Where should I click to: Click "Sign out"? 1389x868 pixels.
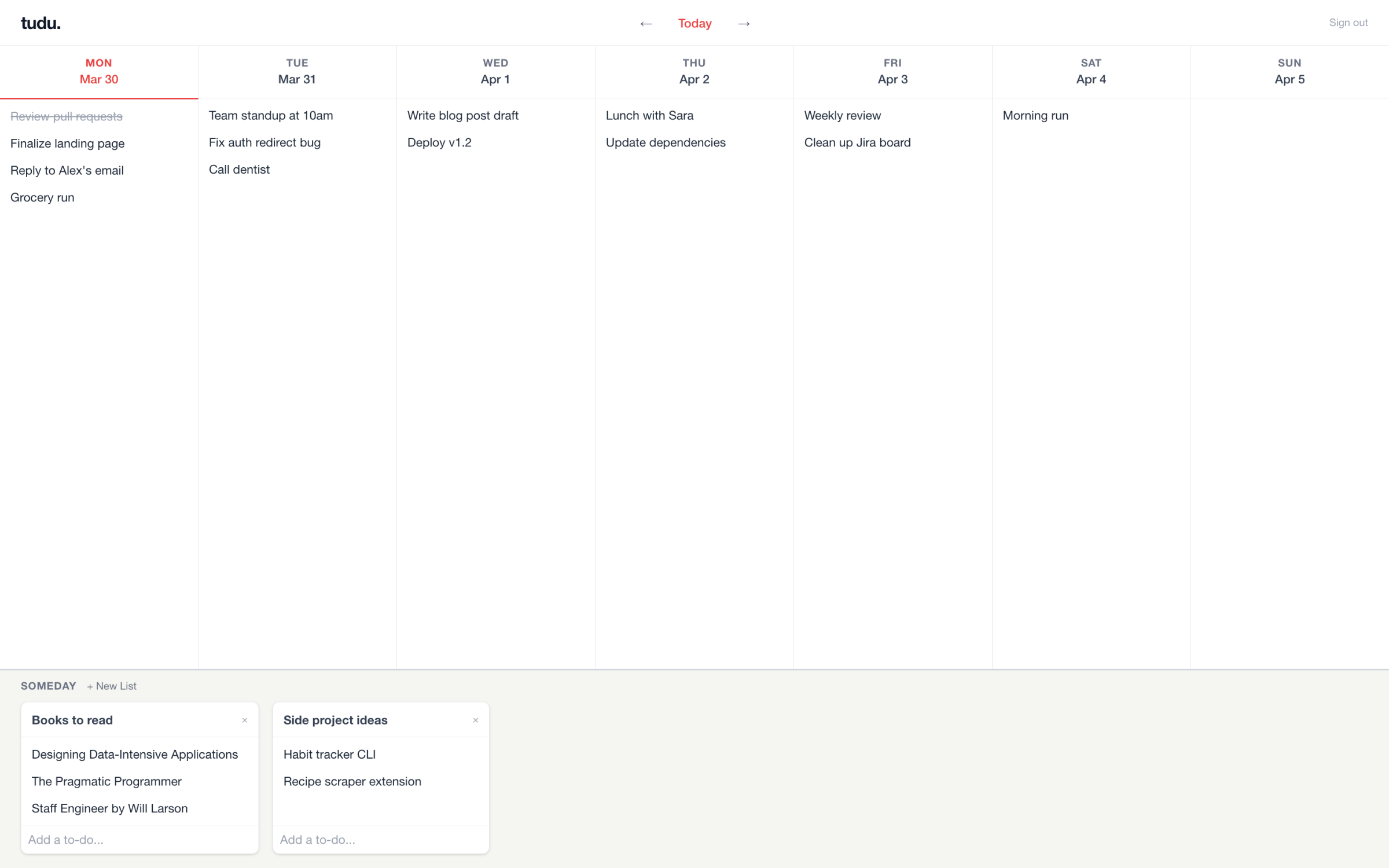click(1348, 23)
